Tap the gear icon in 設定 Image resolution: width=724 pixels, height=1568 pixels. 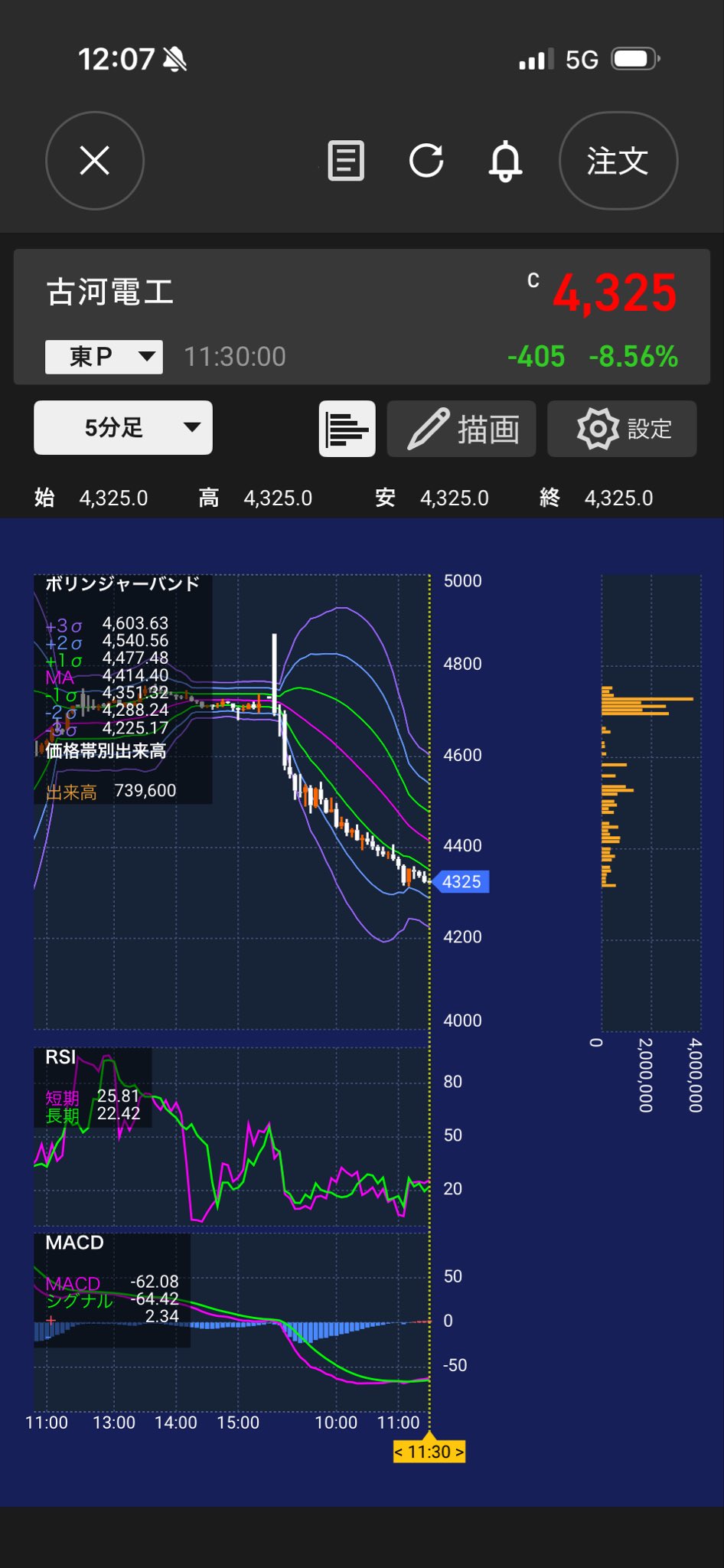598,429
